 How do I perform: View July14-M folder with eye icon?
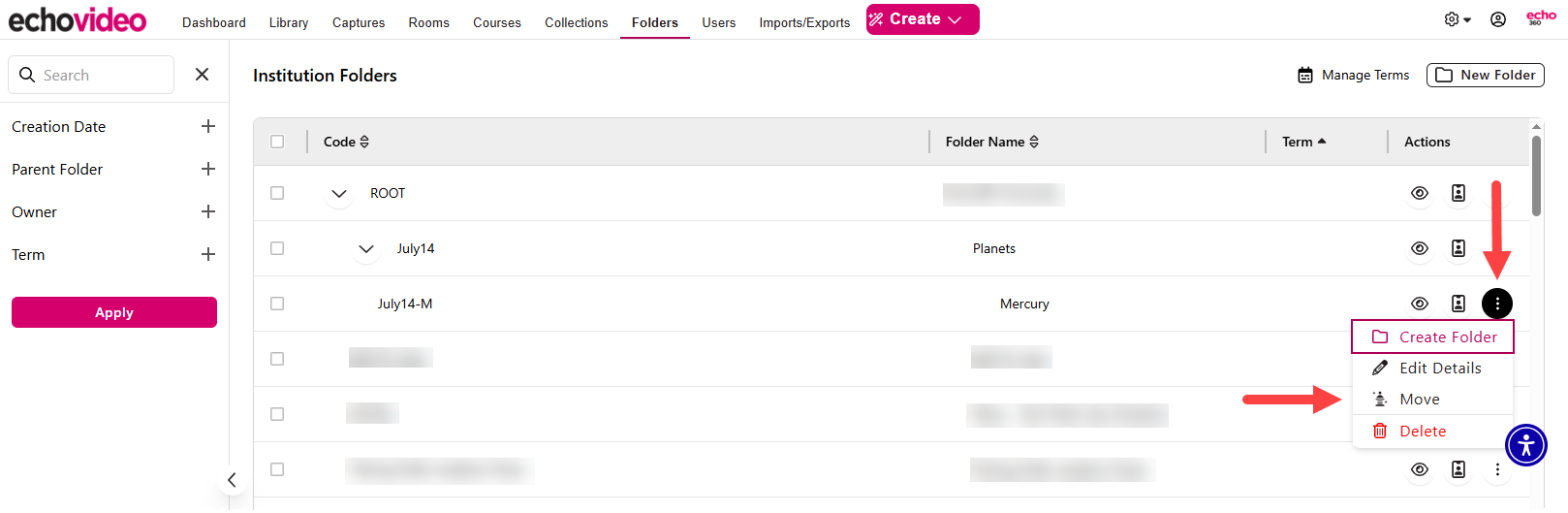pyautogui.click(x=1420, y=304)
